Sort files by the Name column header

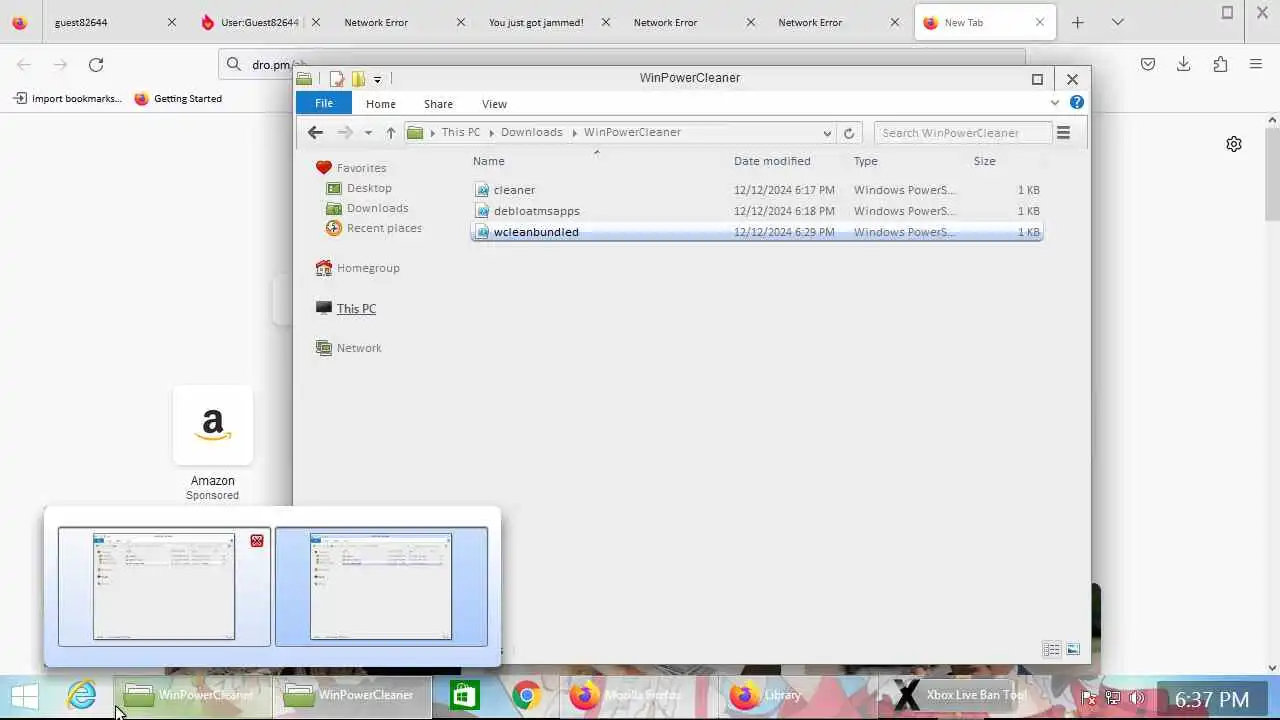488,161
